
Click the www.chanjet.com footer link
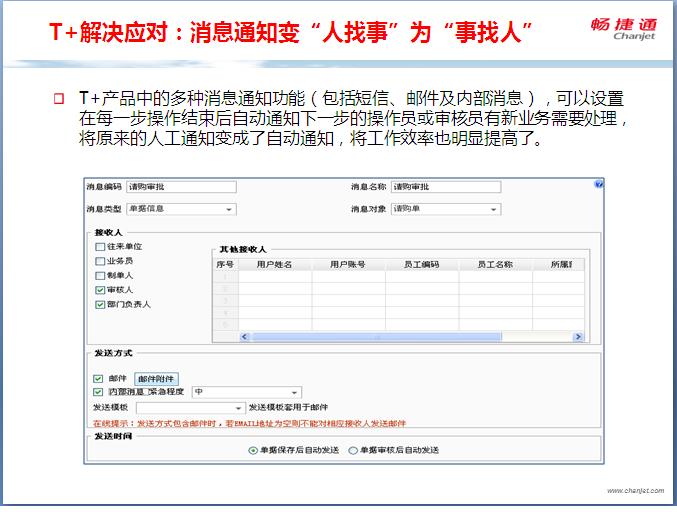635,490
